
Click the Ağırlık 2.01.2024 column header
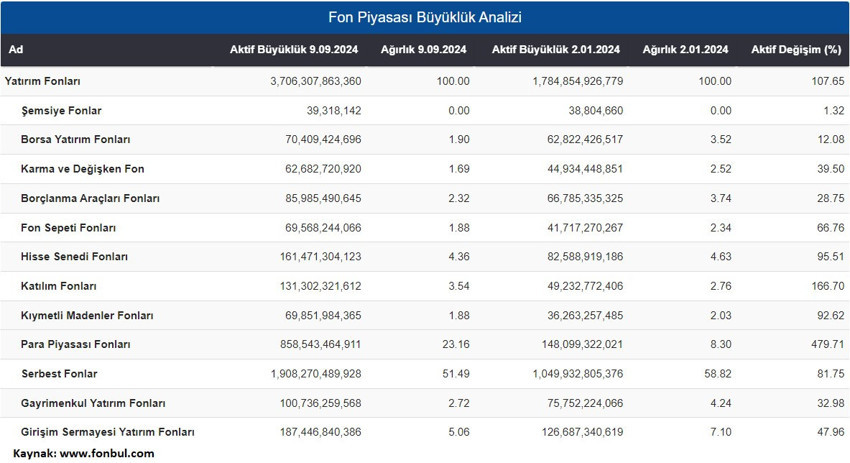[x=686, y=50]
